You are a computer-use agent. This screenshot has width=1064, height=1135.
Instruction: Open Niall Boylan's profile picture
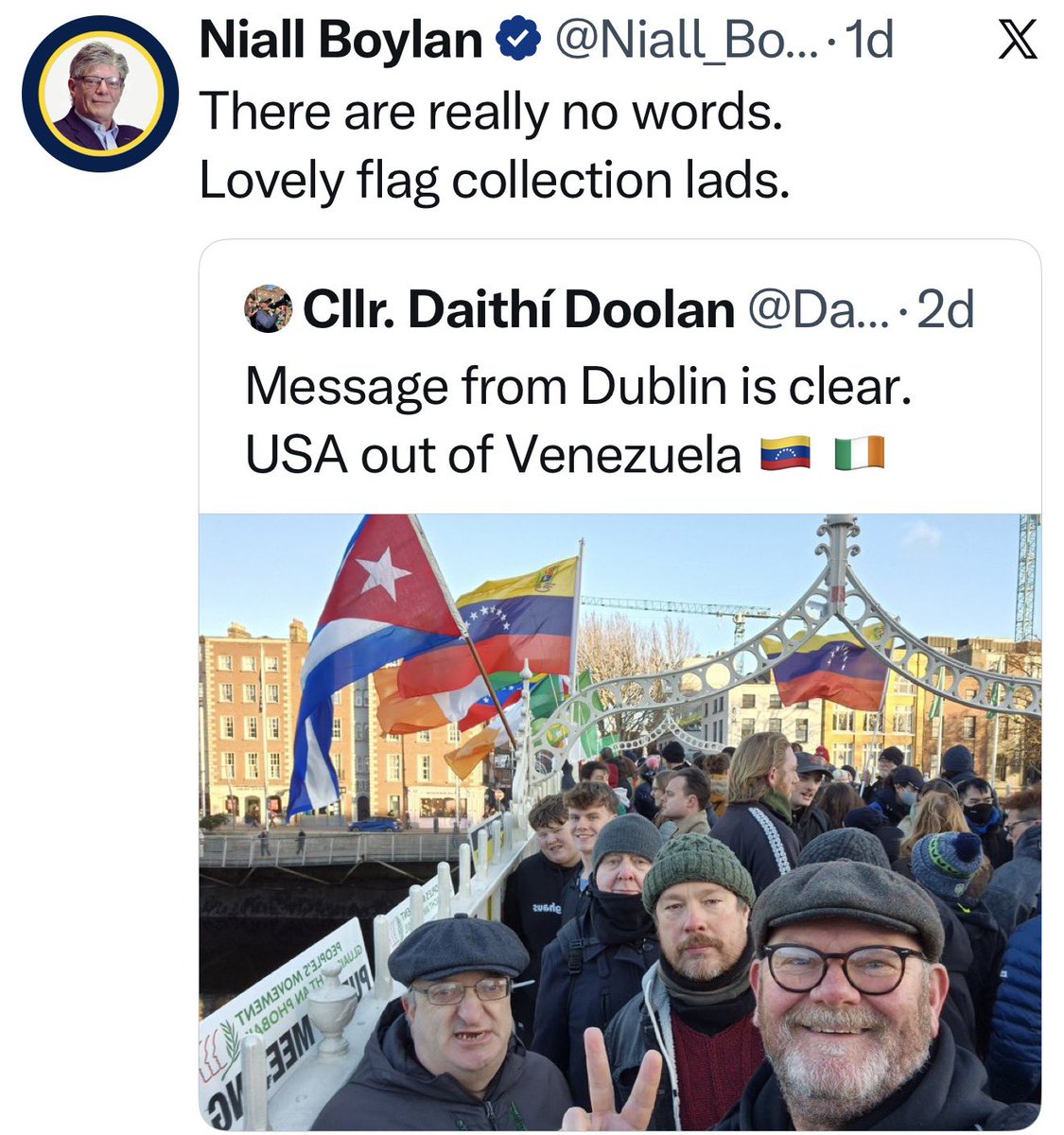[99, 94]
